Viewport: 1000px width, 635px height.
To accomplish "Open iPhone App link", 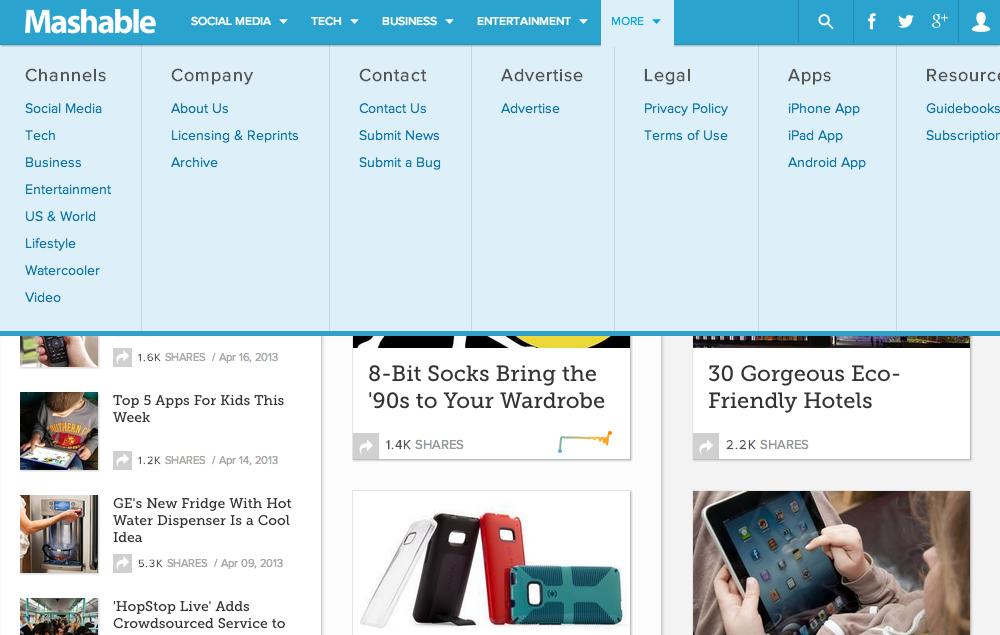I will point(823,108).
